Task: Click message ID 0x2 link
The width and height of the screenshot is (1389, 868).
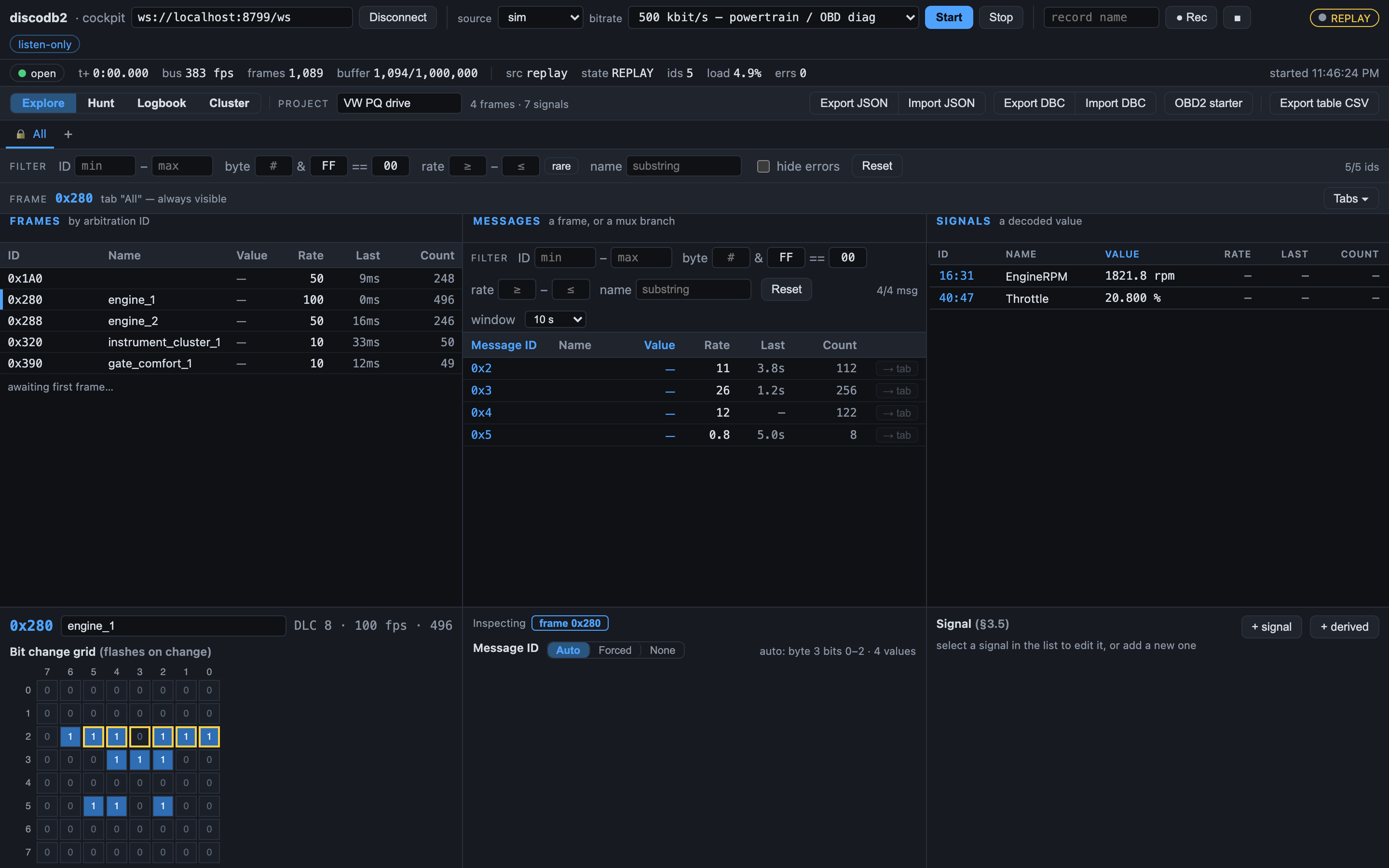Action: click(x=481, y=368)
